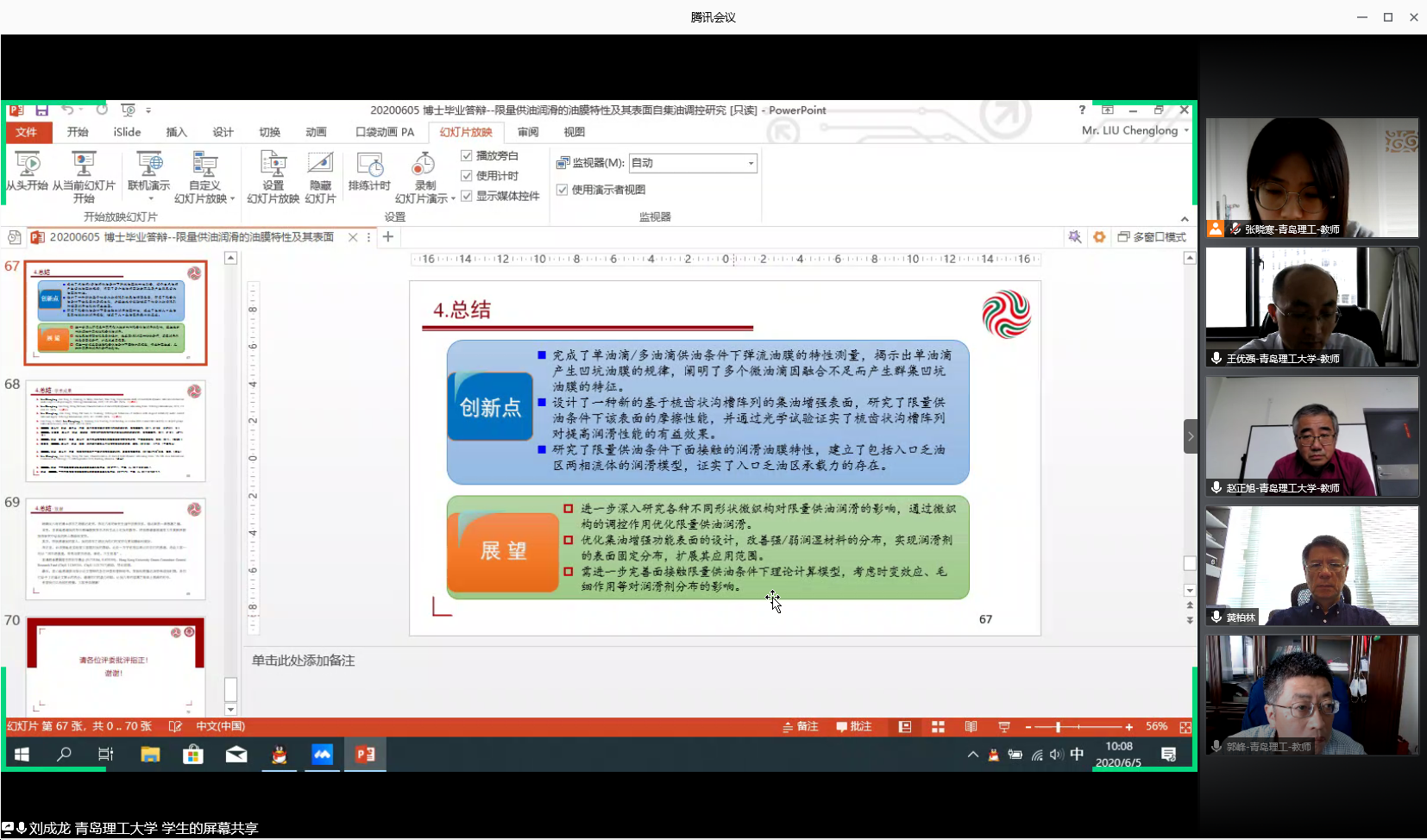Screen dimensions: 1427x840
Task: Click spell check icon in status bar
Action: point(175,727)
